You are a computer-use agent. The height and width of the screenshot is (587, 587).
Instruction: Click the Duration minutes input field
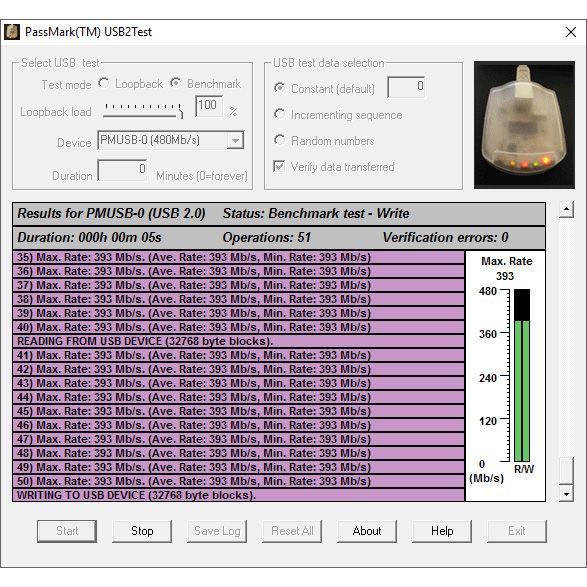click(122, 170)
